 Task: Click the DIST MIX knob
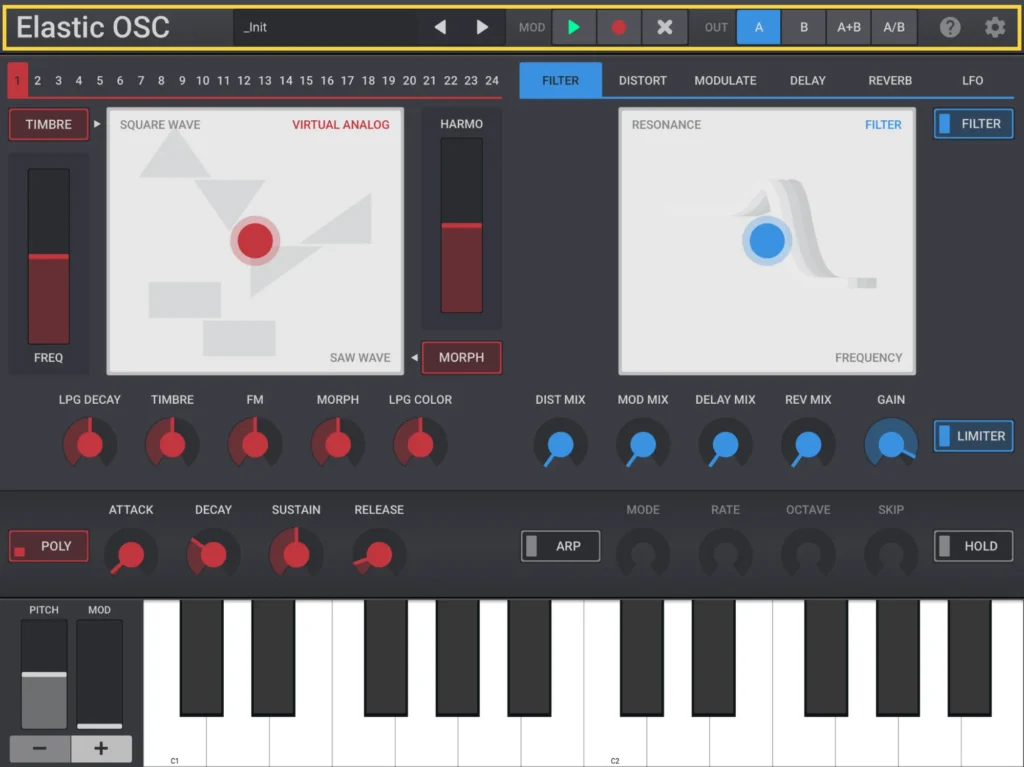tap(560, 444)
